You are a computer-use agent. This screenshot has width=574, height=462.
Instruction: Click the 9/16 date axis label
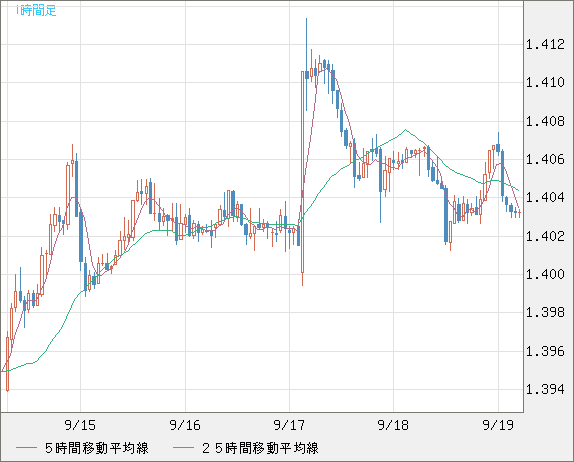[x=185, y=425]
